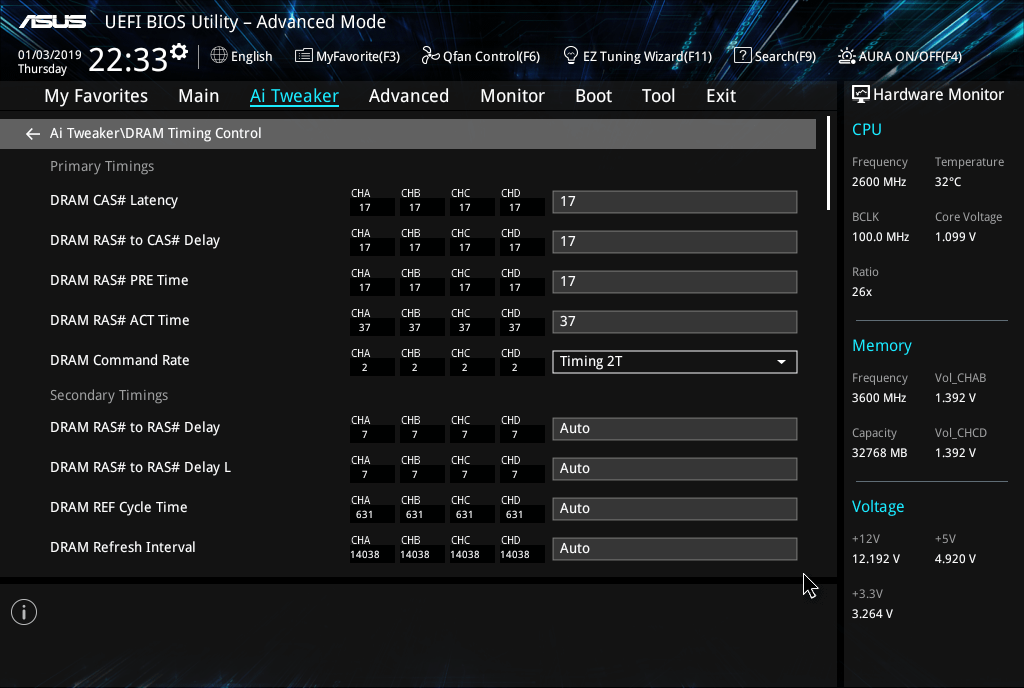Click the Ai Tweaker\DRAM Timing Control breadcrumb
This screenshot has height=688, width=1024.
[x=155, y=133]
